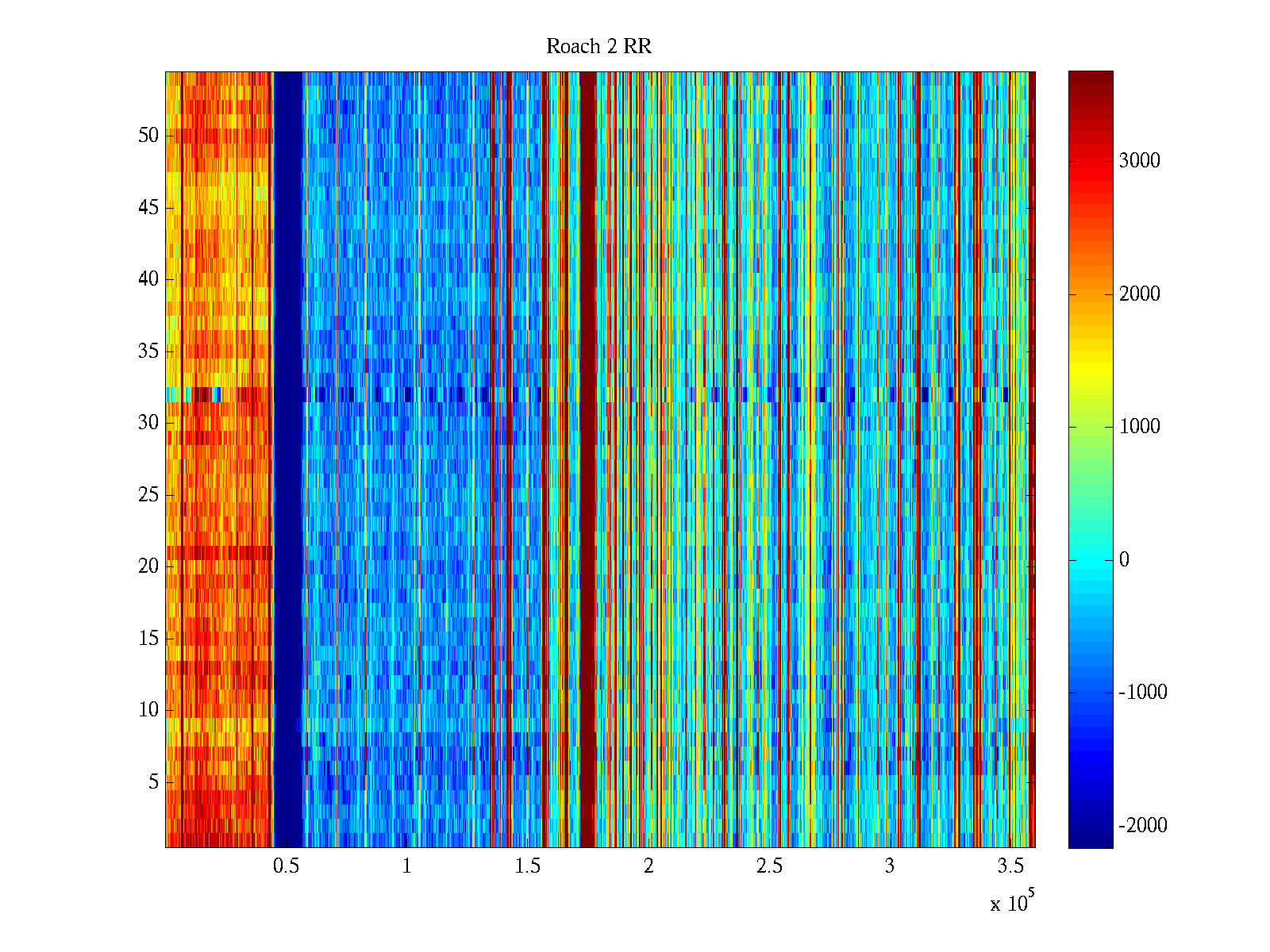Select the 2000 colorbar tick label

coord(1139,294)
